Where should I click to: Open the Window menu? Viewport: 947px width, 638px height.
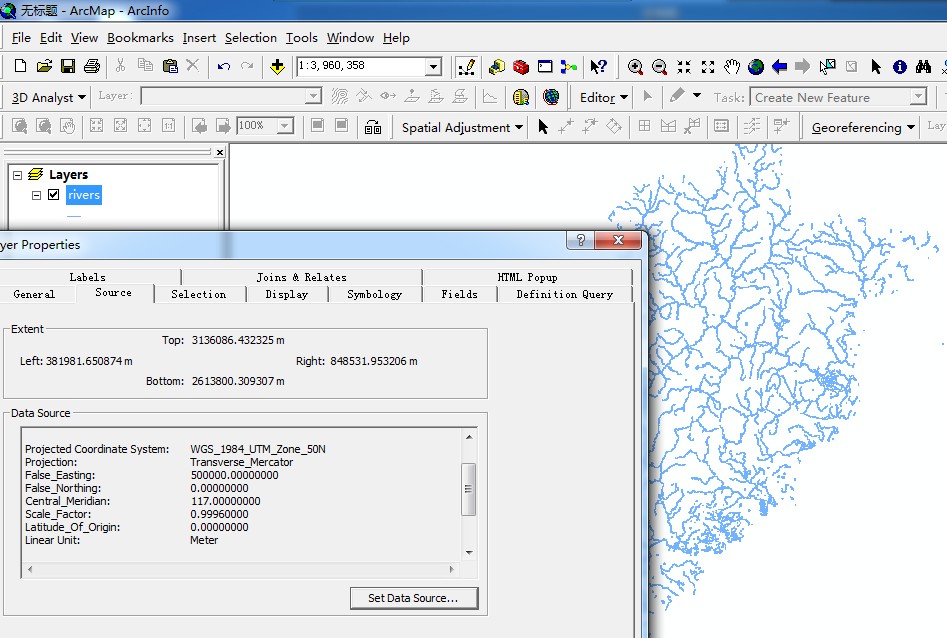point(350,37)
